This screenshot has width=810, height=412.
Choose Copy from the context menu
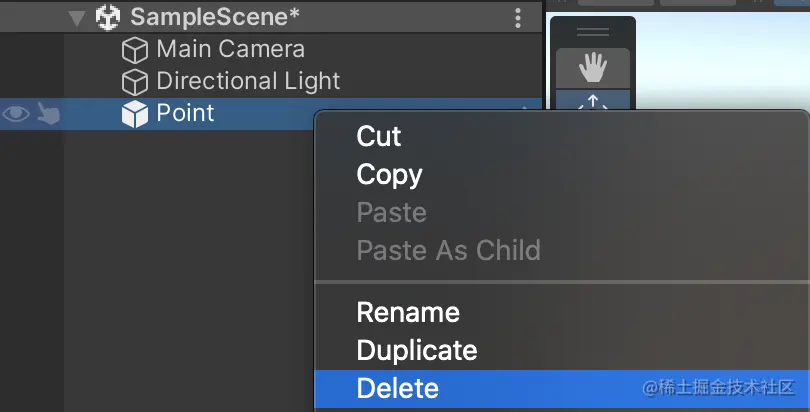click(389, 175)
